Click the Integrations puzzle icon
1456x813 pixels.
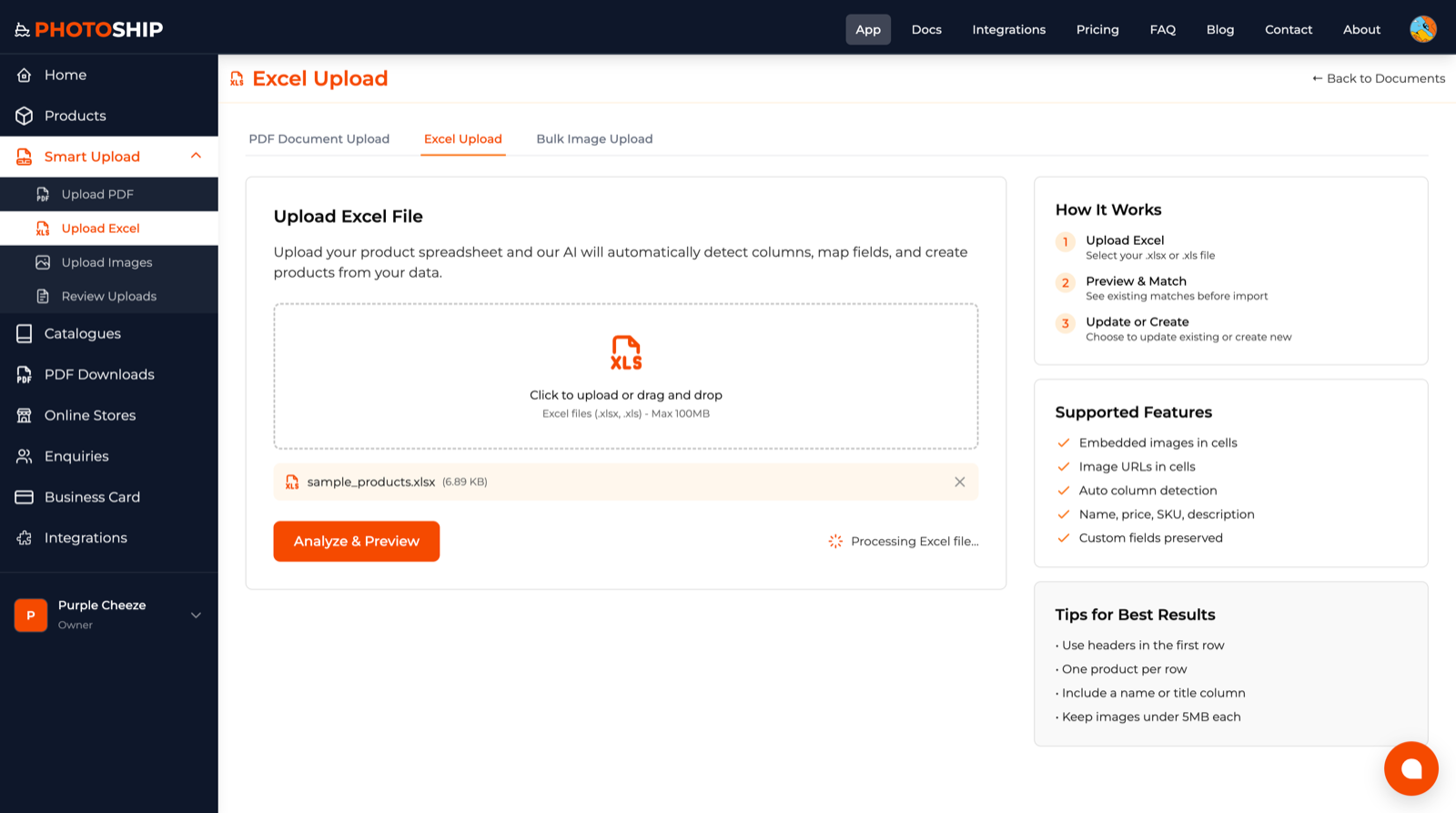tap(25, 538)
